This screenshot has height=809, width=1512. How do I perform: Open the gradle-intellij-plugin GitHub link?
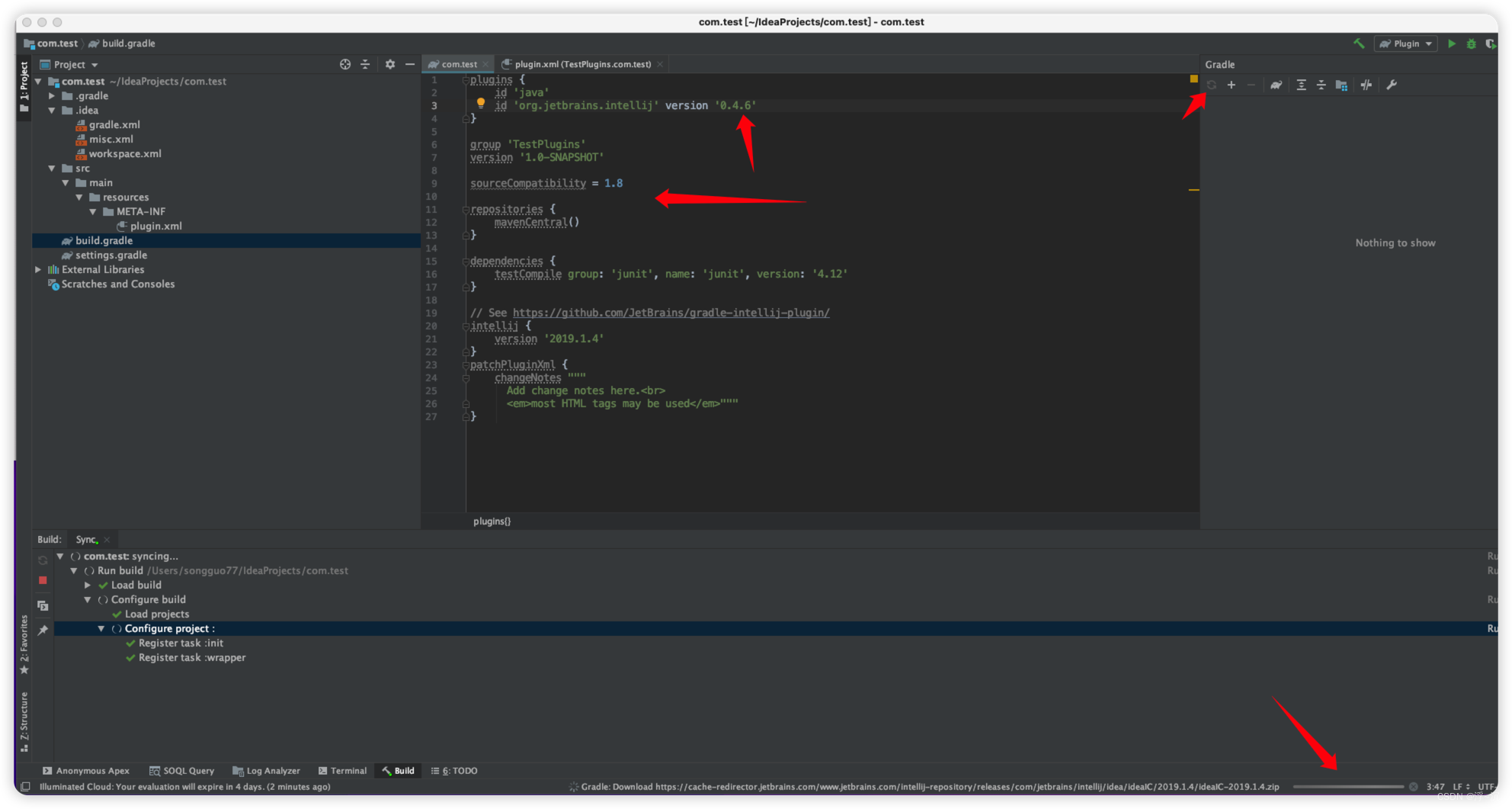[x=671, y=313]
